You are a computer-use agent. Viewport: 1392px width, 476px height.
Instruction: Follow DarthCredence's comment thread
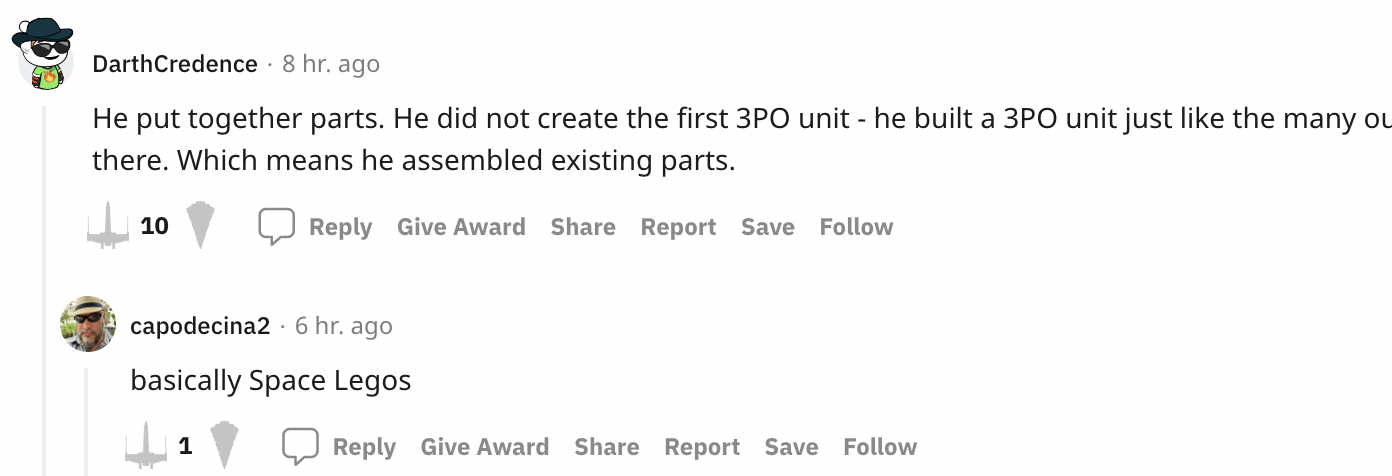(856, 227)
